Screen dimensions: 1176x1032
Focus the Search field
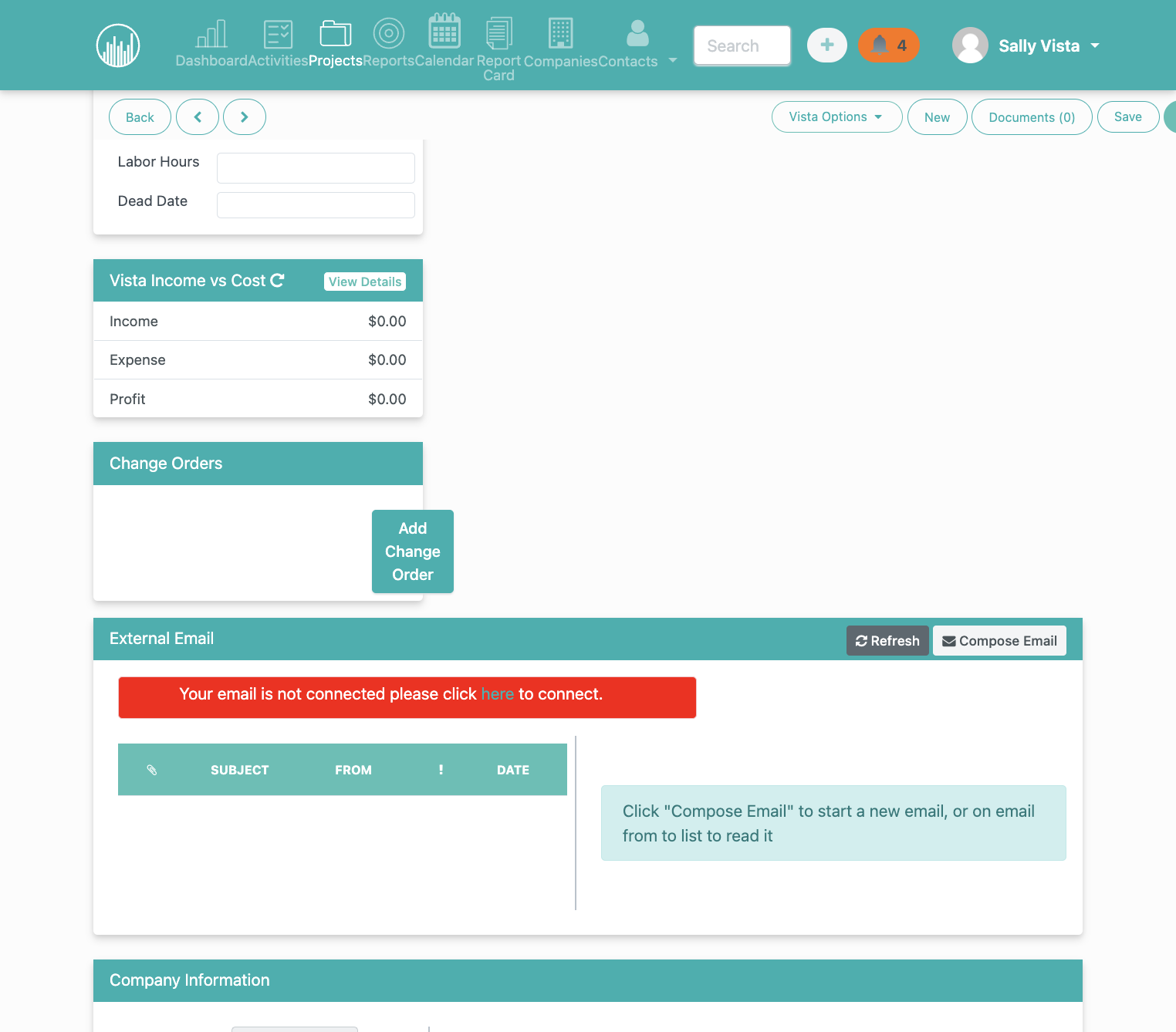(x=742, y=46)
